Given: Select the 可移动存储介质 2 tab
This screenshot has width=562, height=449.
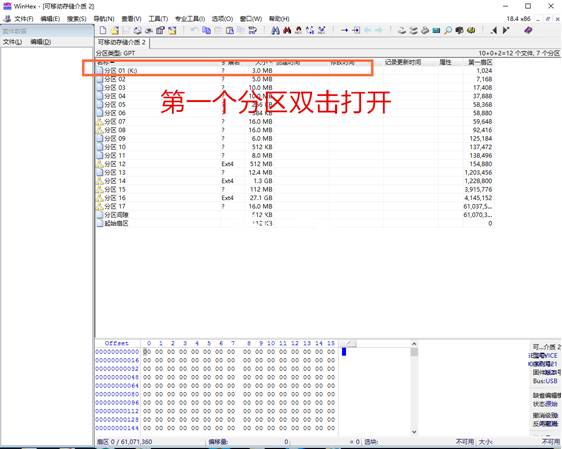Looking at the screenshot, I should pos(122,43).
